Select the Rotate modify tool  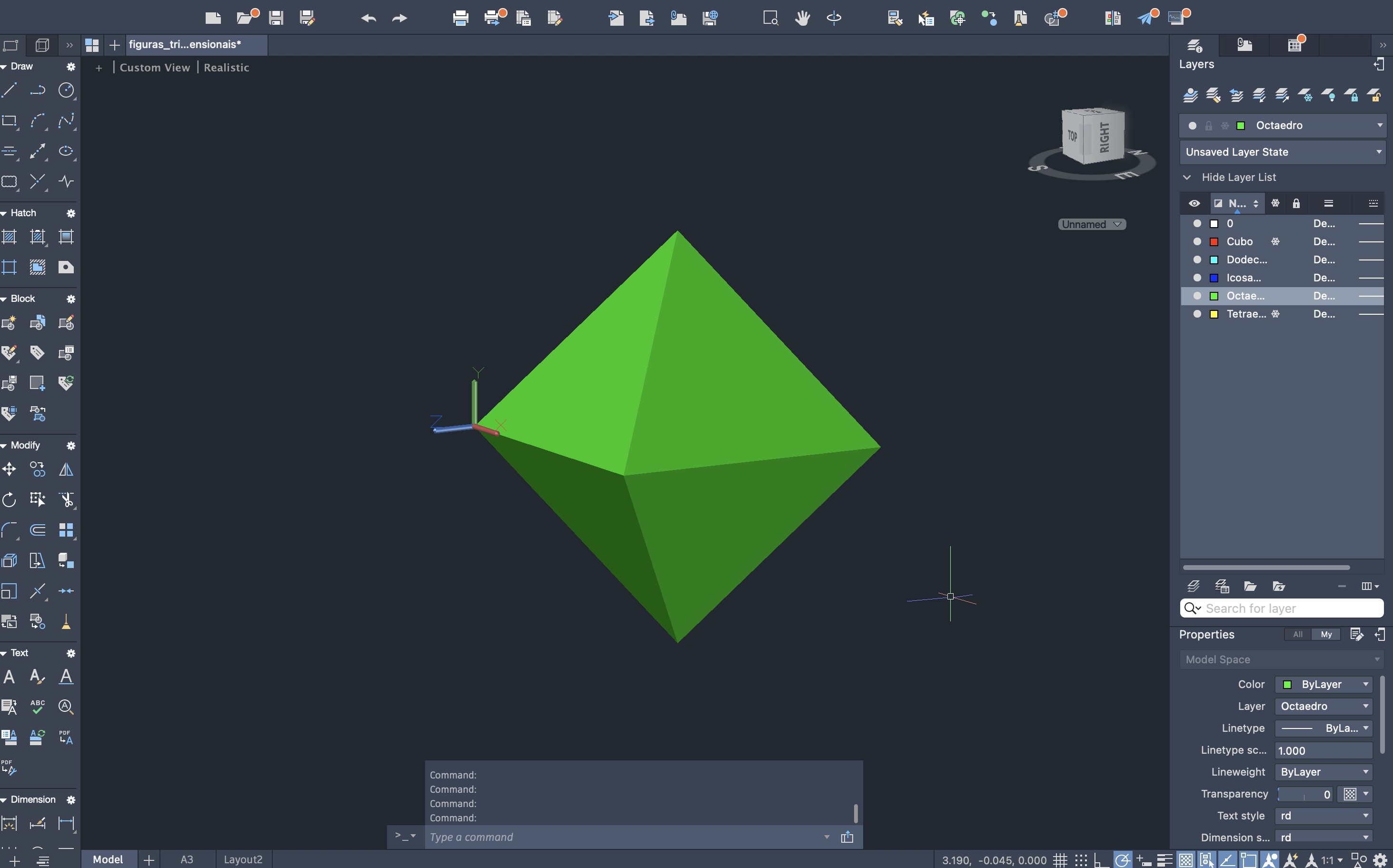9,499
